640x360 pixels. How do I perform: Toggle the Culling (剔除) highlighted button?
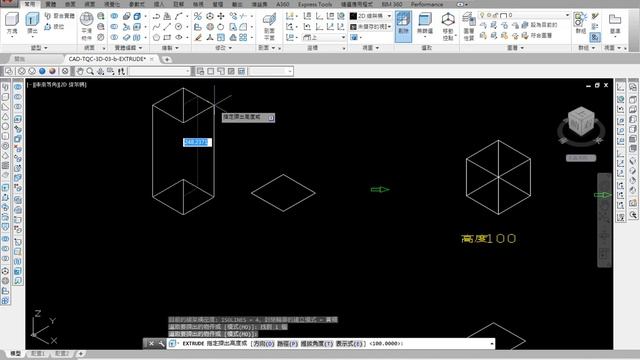pyautogui.click(x=403, y=26)
